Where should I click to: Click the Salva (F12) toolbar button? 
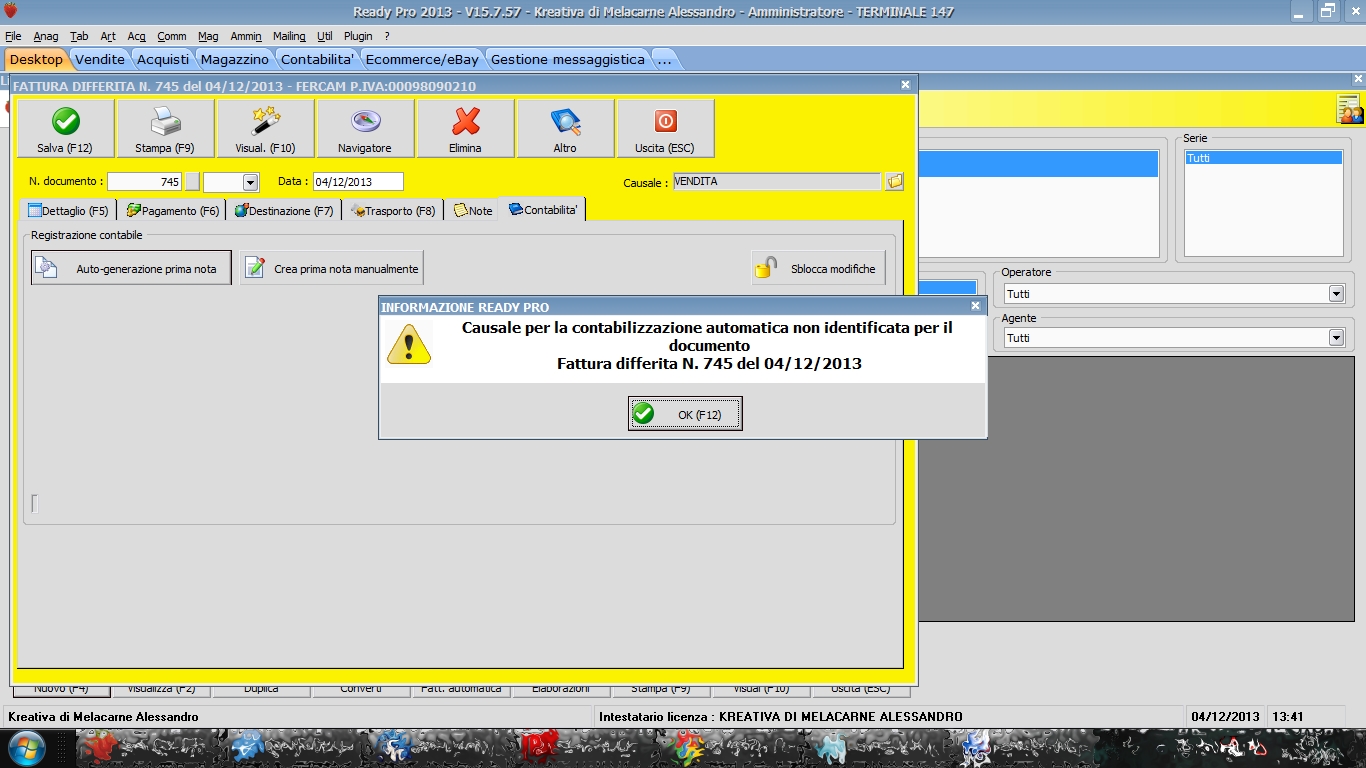65,128
